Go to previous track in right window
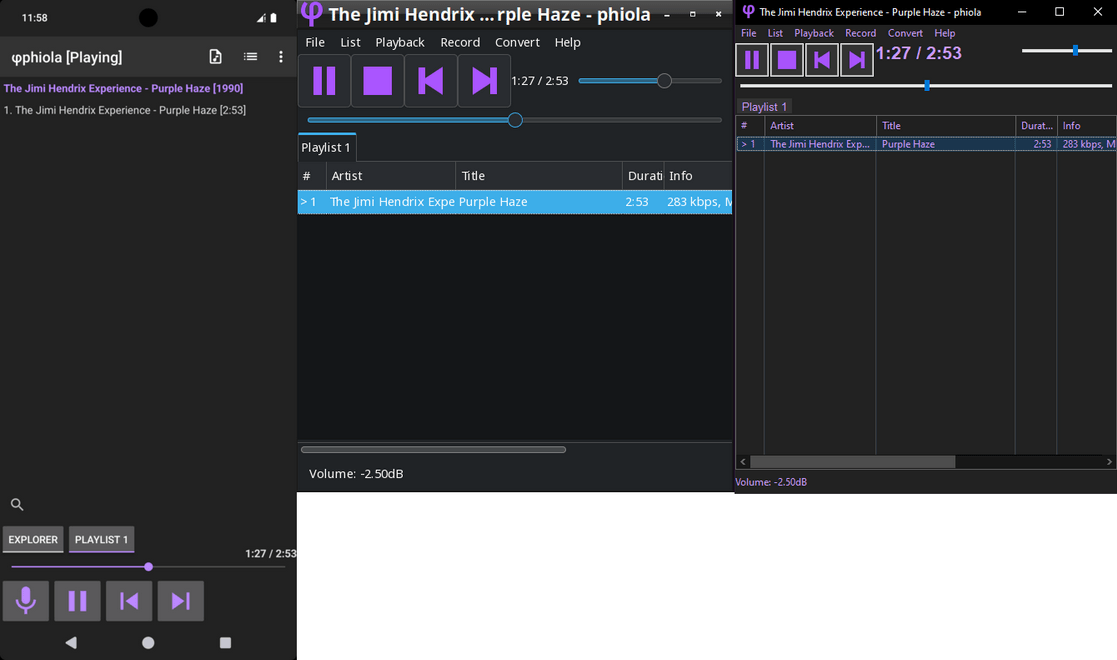1117x660 pixels. pos(821,60)
